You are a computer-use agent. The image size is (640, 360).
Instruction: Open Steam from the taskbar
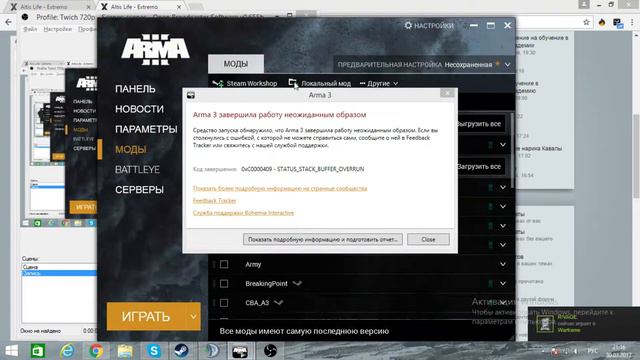click(x=182, y=351)
